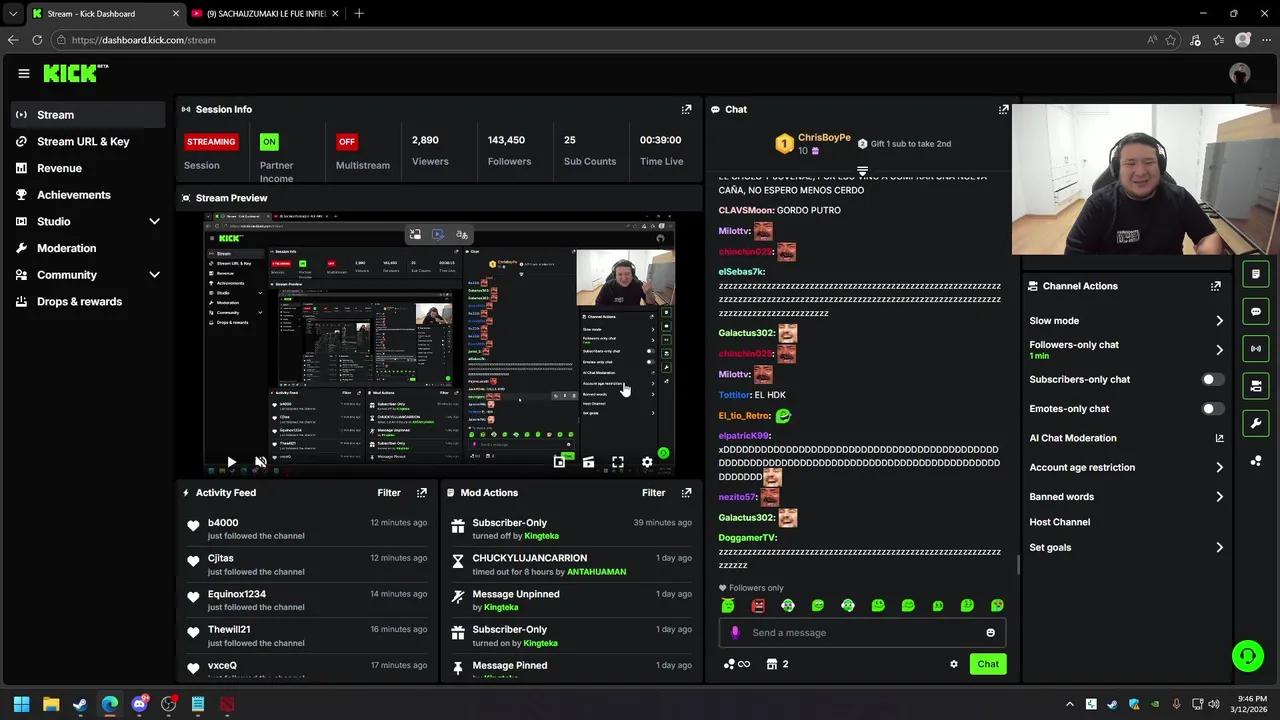Open Followers-only chat options arrow
Viewport: 1280px width, 720px height.
coord(1219,350)
